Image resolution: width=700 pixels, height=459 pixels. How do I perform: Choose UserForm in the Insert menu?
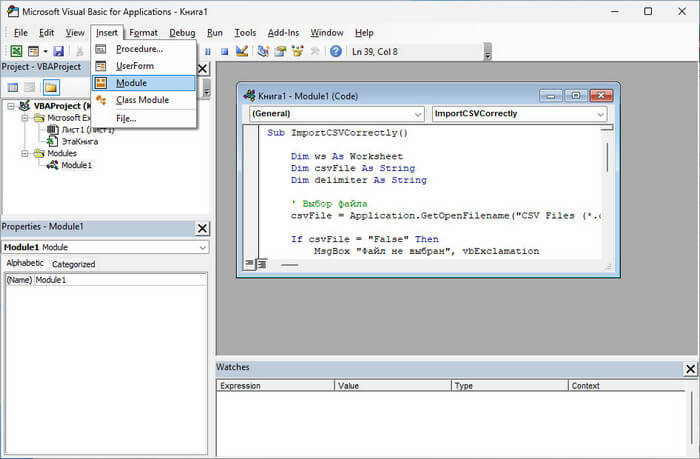pyautogui.click(x=134, y=66)
